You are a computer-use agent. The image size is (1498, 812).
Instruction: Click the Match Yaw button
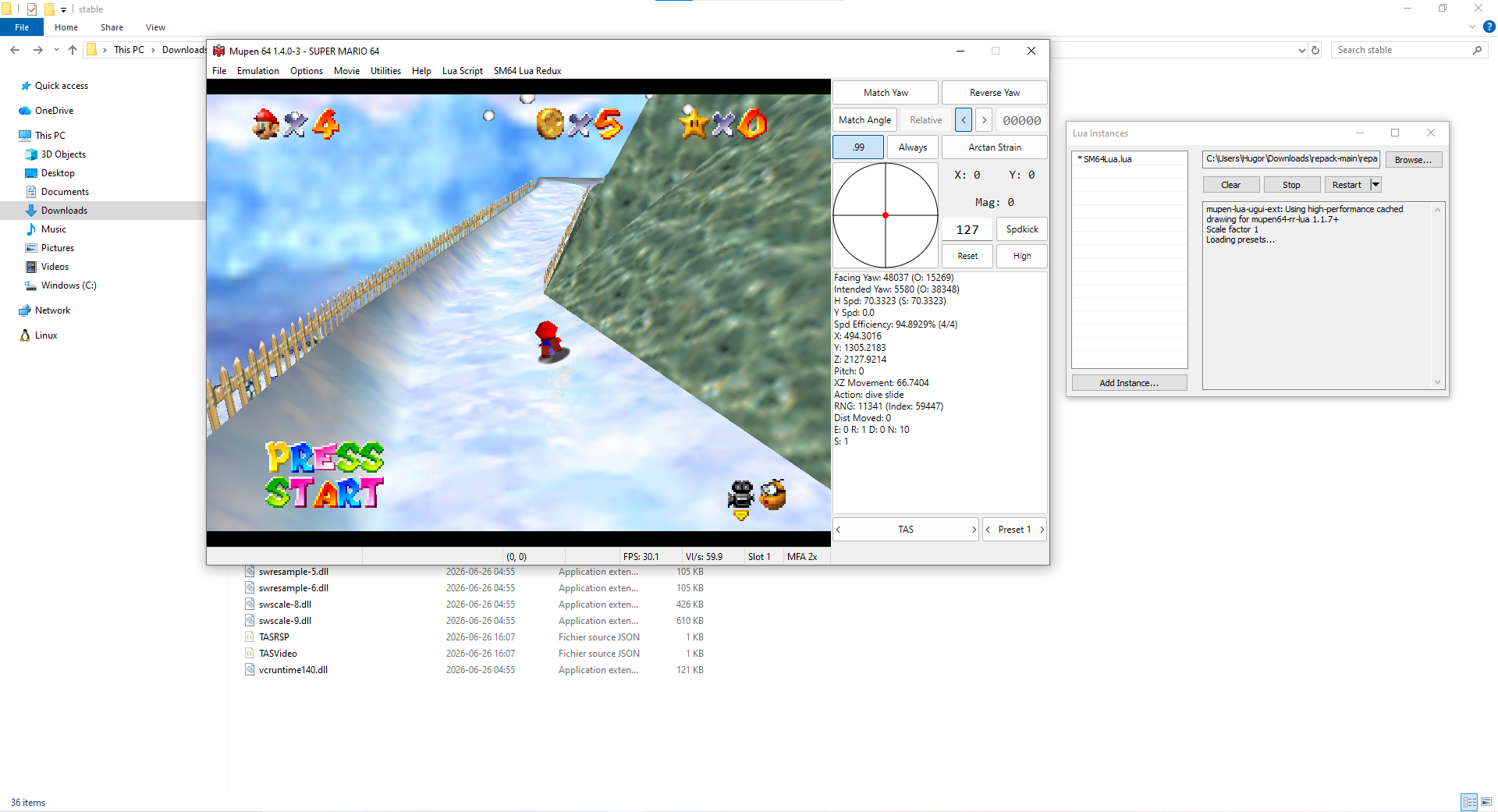pos(886,93)
